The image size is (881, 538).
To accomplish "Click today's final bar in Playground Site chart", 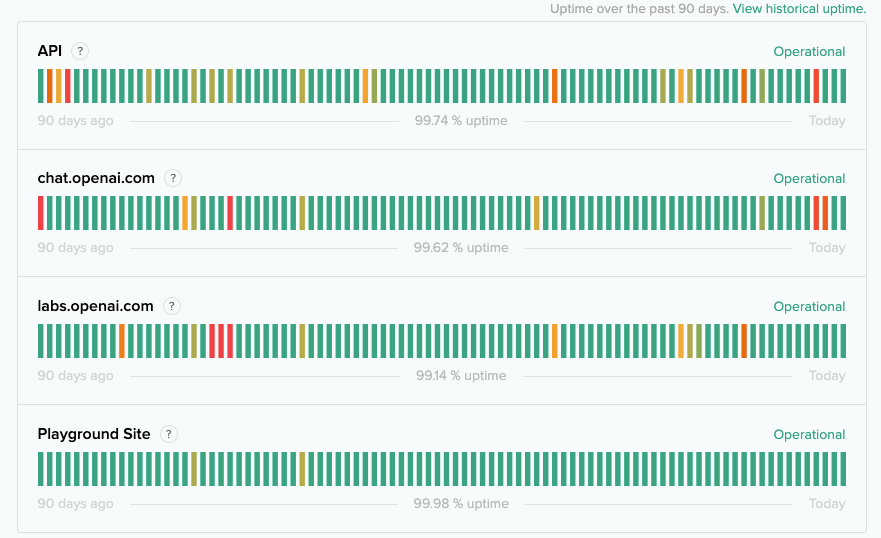I will 843,469.
